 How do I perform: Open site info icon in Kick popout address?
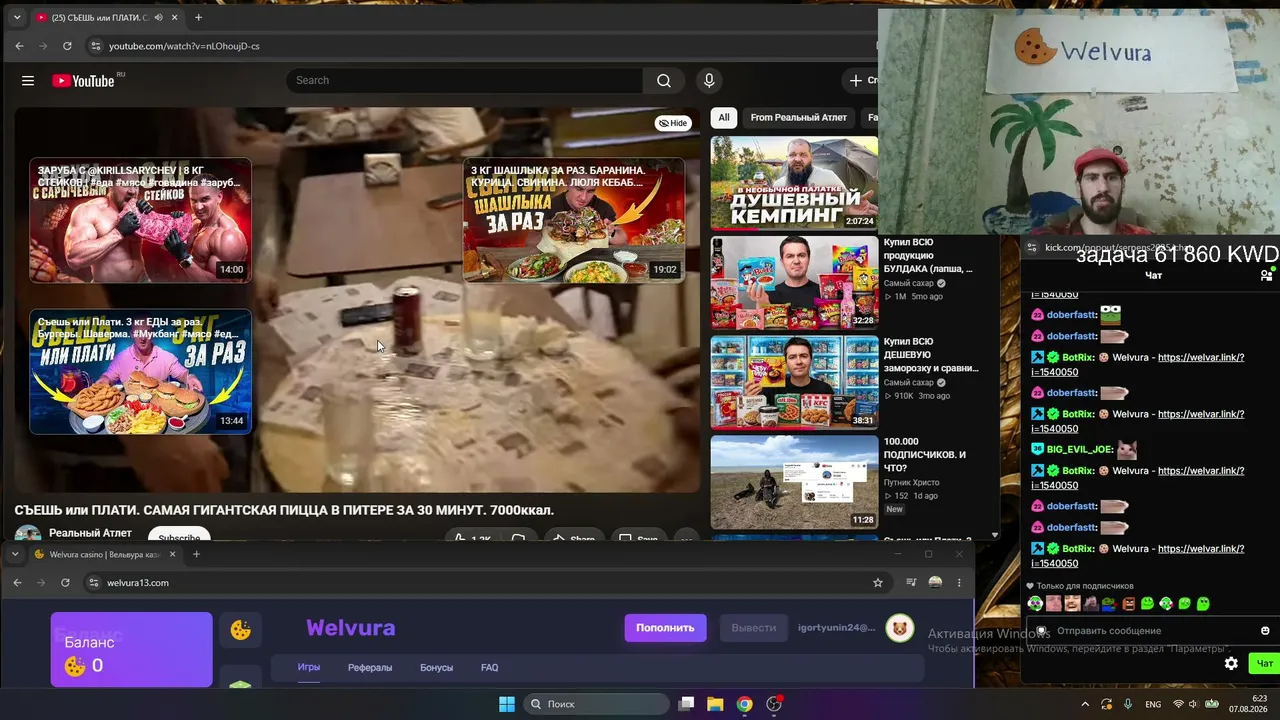[1032, 248]
